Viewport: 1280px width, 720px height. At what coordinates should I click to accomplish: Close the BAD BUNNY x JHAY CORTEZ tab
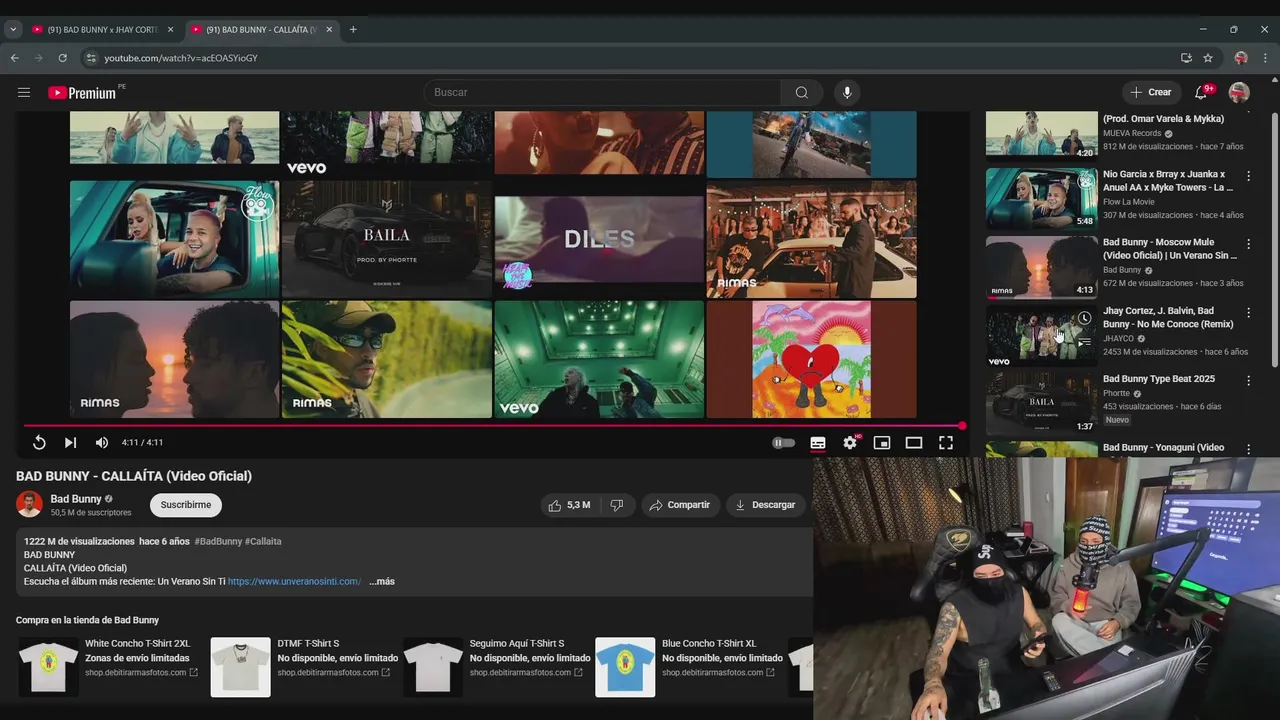[x=170, y=30]
